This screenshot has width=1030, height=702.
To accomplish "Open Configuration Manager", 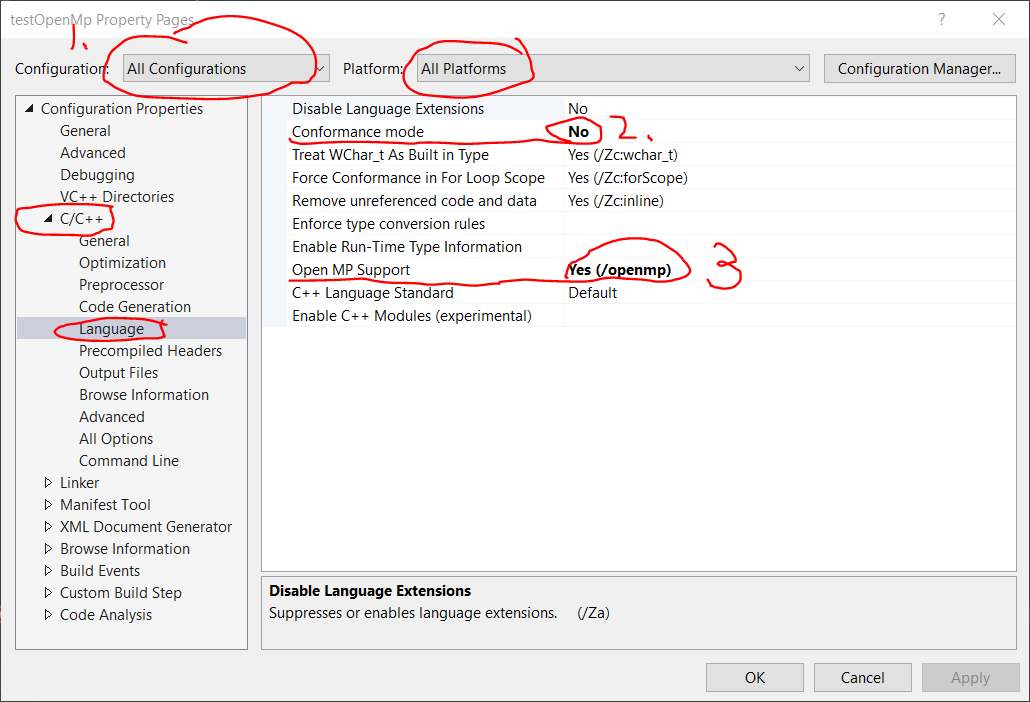I will (x=918, y=68).
